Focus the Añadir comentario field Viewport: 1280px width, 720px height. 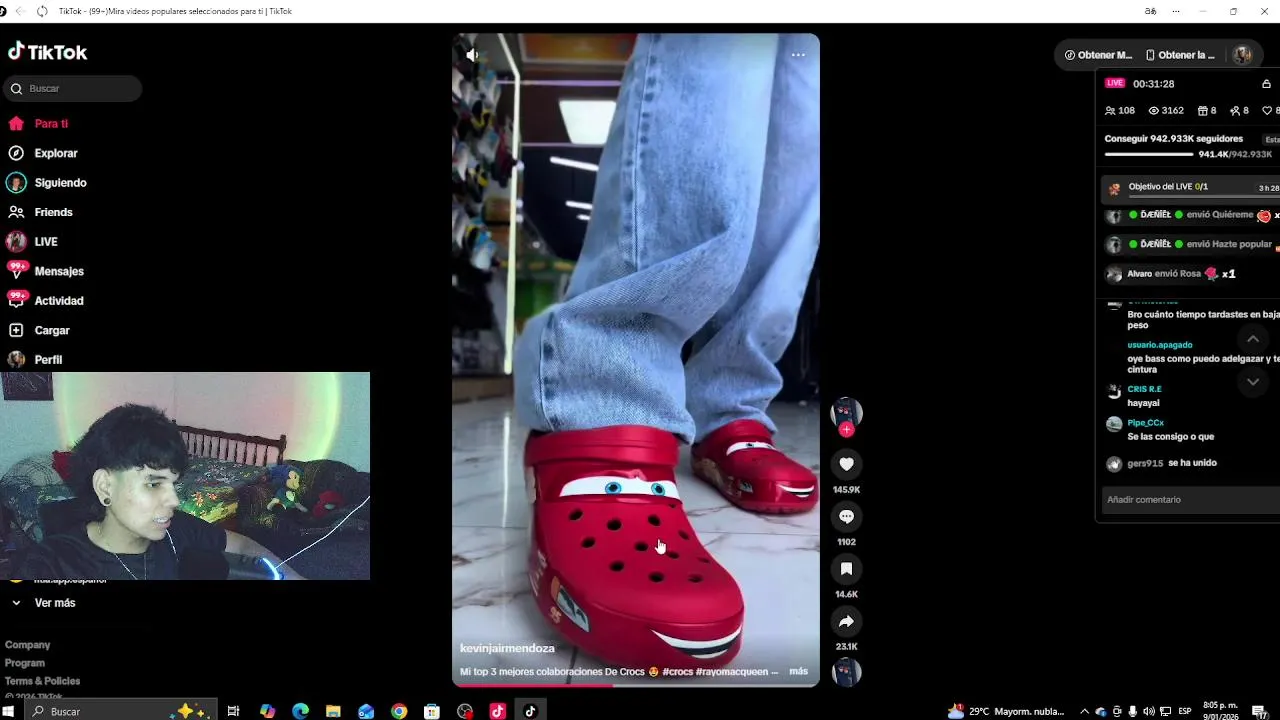[1190, 500]
